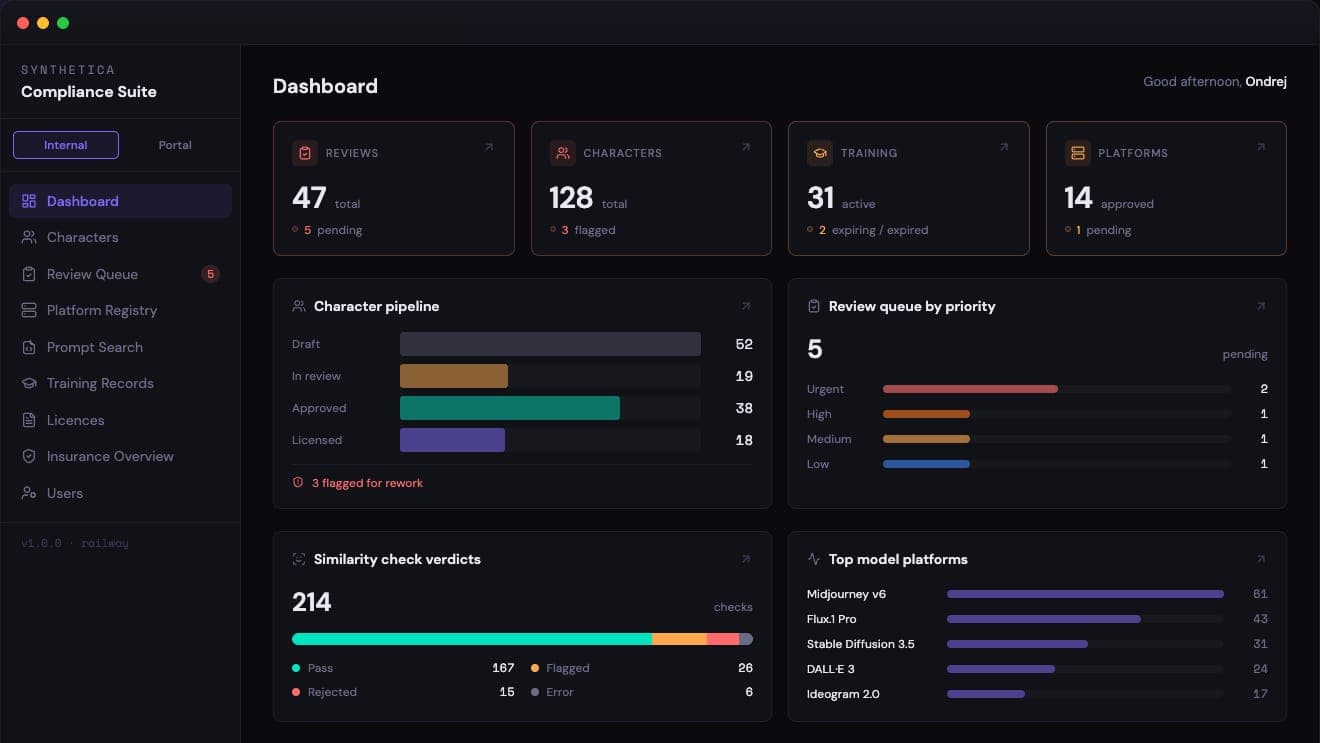Click the Flux.1 Pro platform label
Screen dimensions: 1320x743
tap(831, 619)
